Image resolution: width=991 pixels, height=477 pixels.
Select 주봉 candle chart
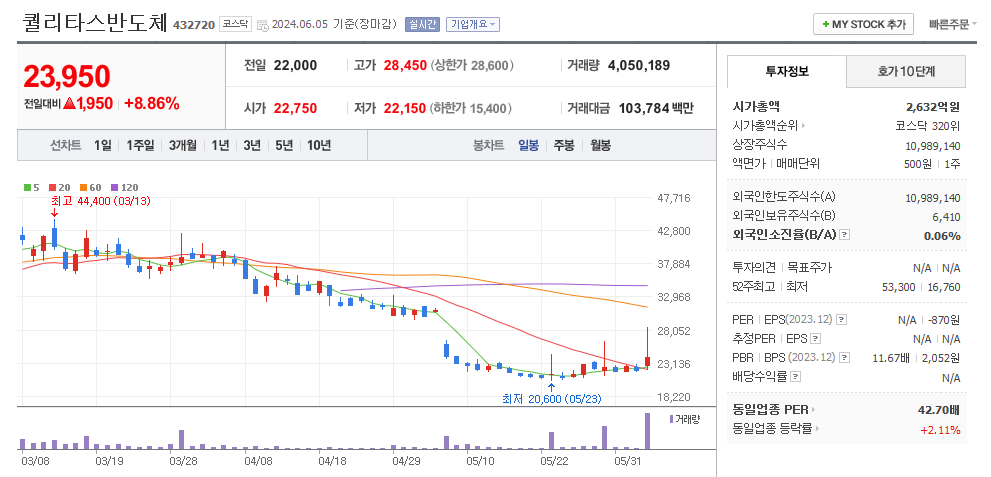564,145
